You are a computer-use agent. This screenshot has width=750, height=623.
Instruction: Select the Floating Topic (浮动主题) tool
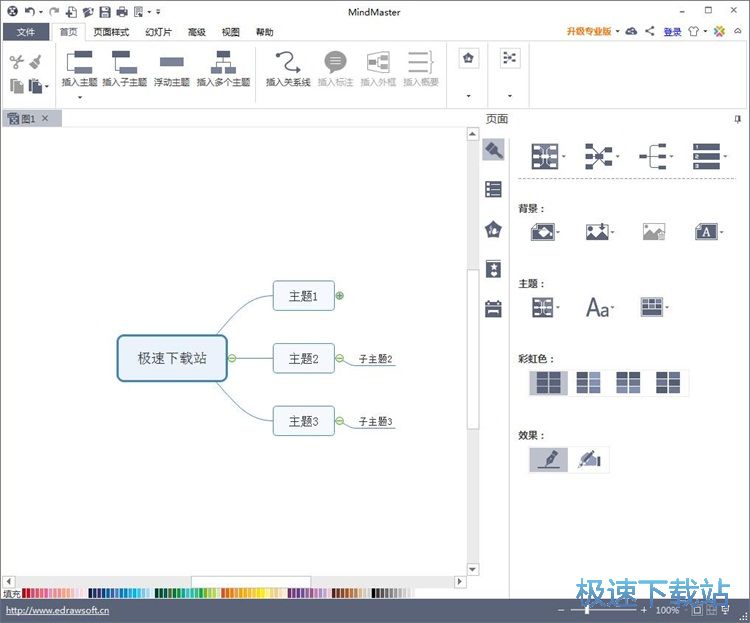tap(171, 62)
